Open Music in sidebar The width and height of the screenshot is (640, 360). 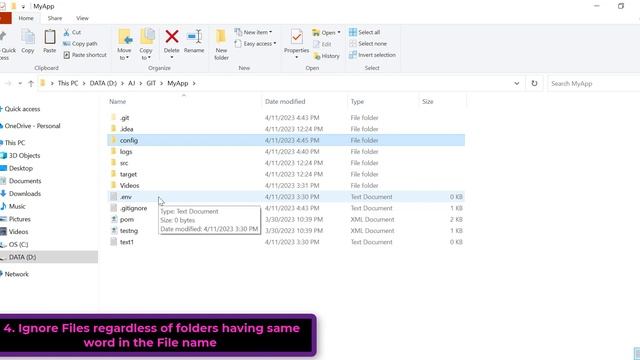click(x=17, y=206)
